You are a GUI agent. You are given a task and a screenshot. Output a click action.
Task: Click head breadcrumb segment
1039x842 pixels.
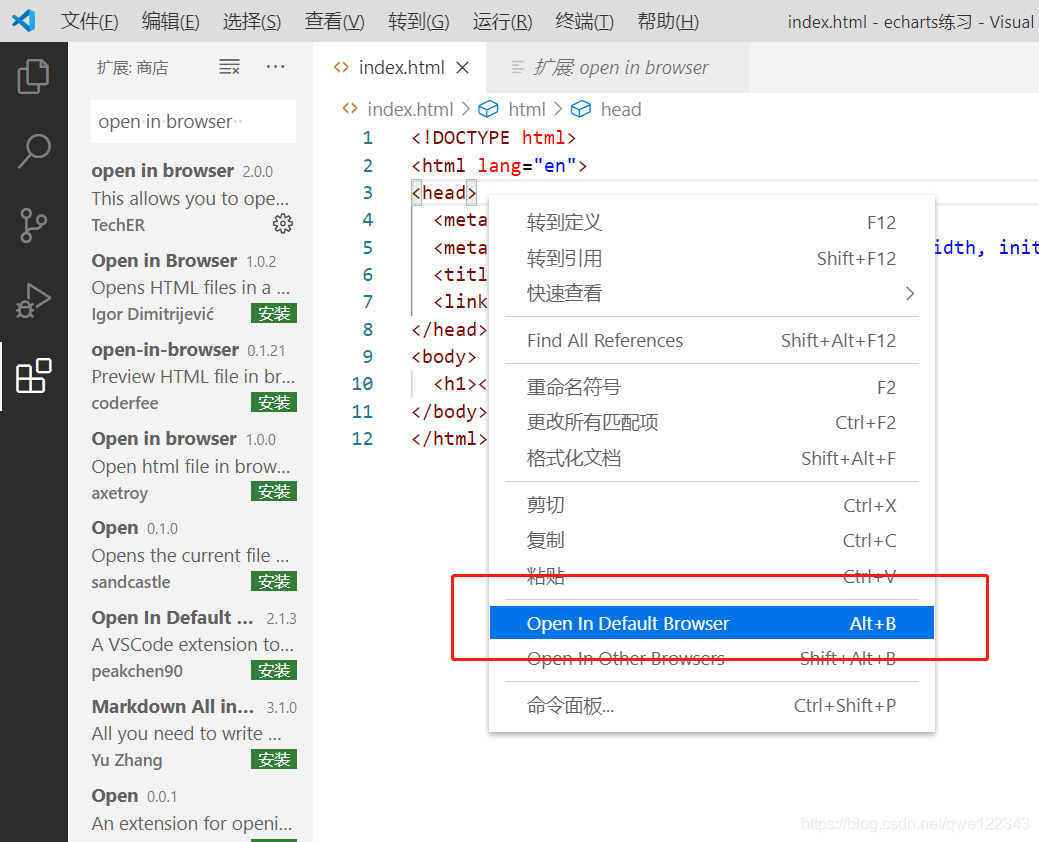point(621,109)
